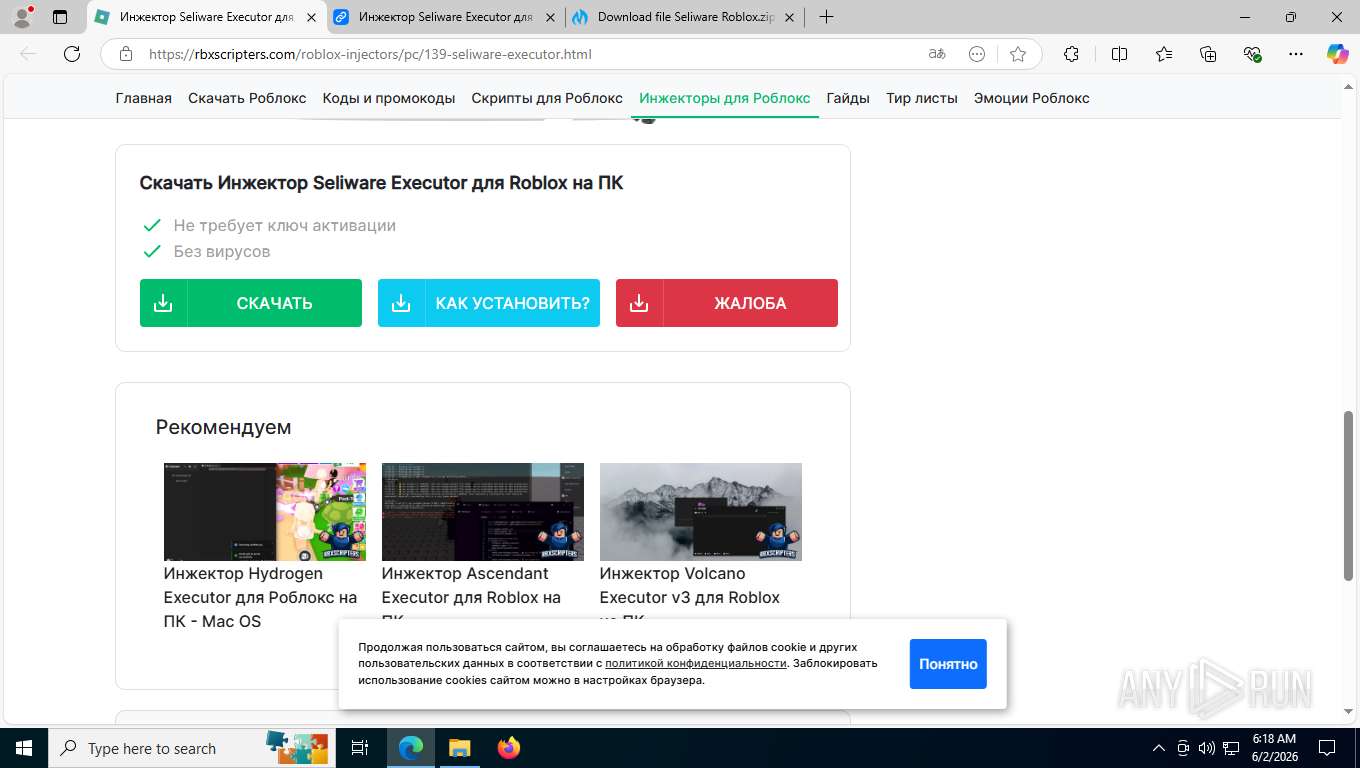Open политикой конфиденциальности link
Screen dimensions: 1360x768
click(696, 663)
